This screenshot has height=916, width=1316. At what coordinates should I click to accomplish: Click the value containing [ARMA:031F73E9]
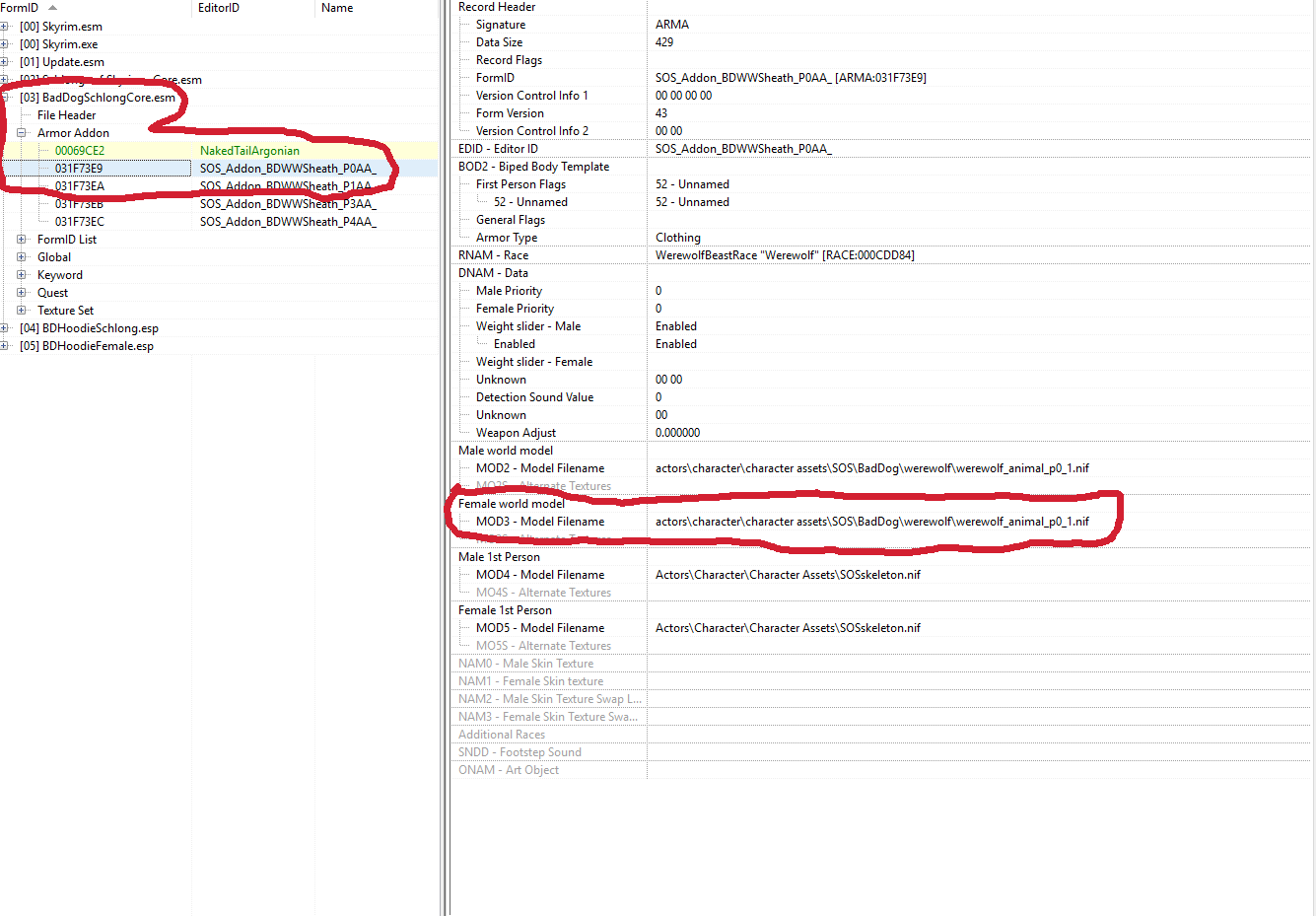click(x=791, y=78)
